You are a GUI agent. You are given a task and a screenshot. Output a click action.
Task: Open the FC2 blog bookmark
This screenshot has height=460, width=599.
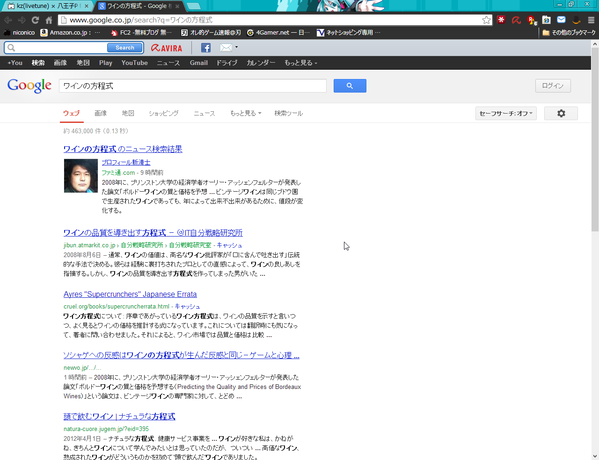click(141, 32)
